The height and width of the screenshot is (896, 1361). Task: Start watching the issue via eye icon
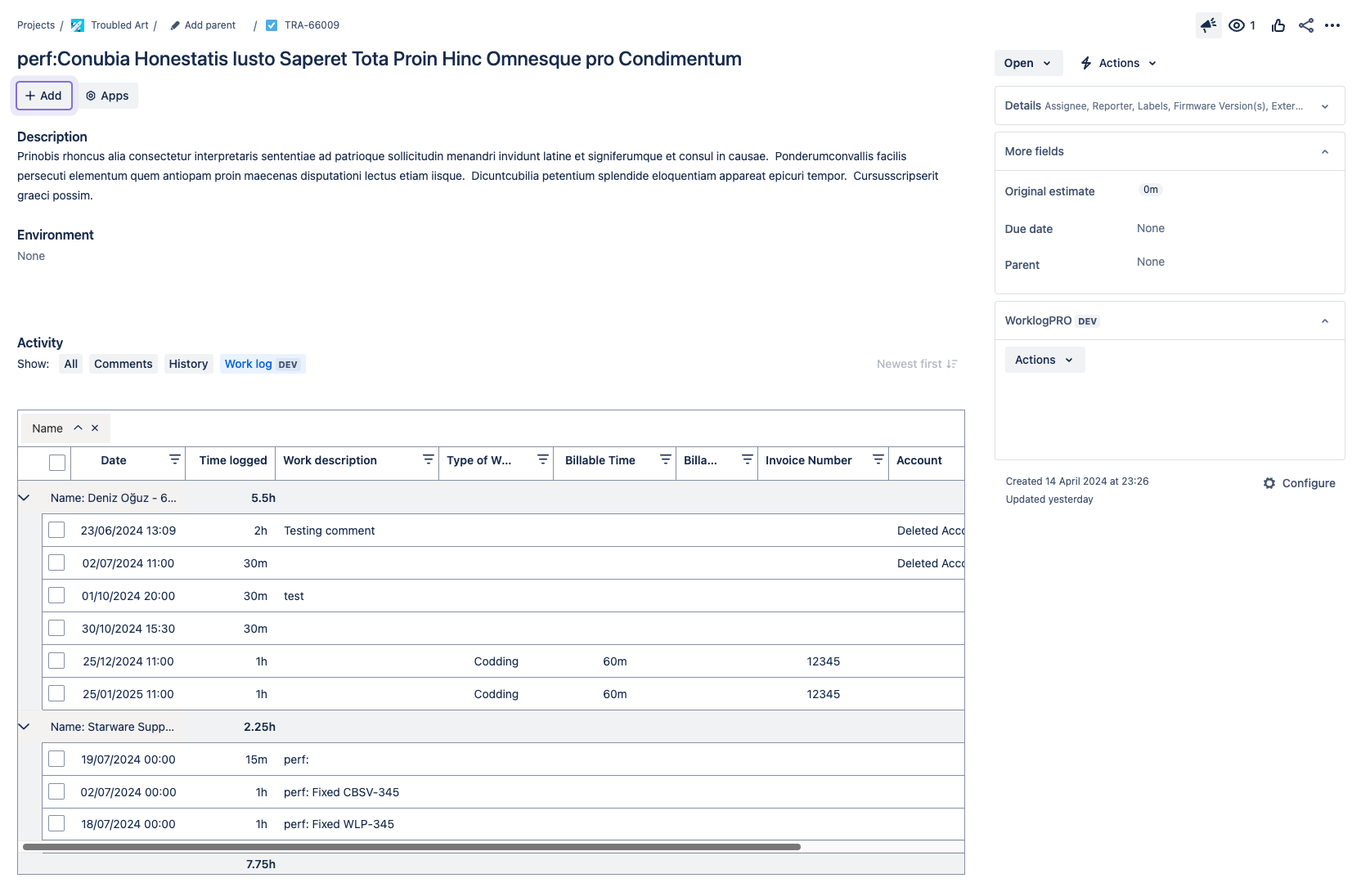1237,25
